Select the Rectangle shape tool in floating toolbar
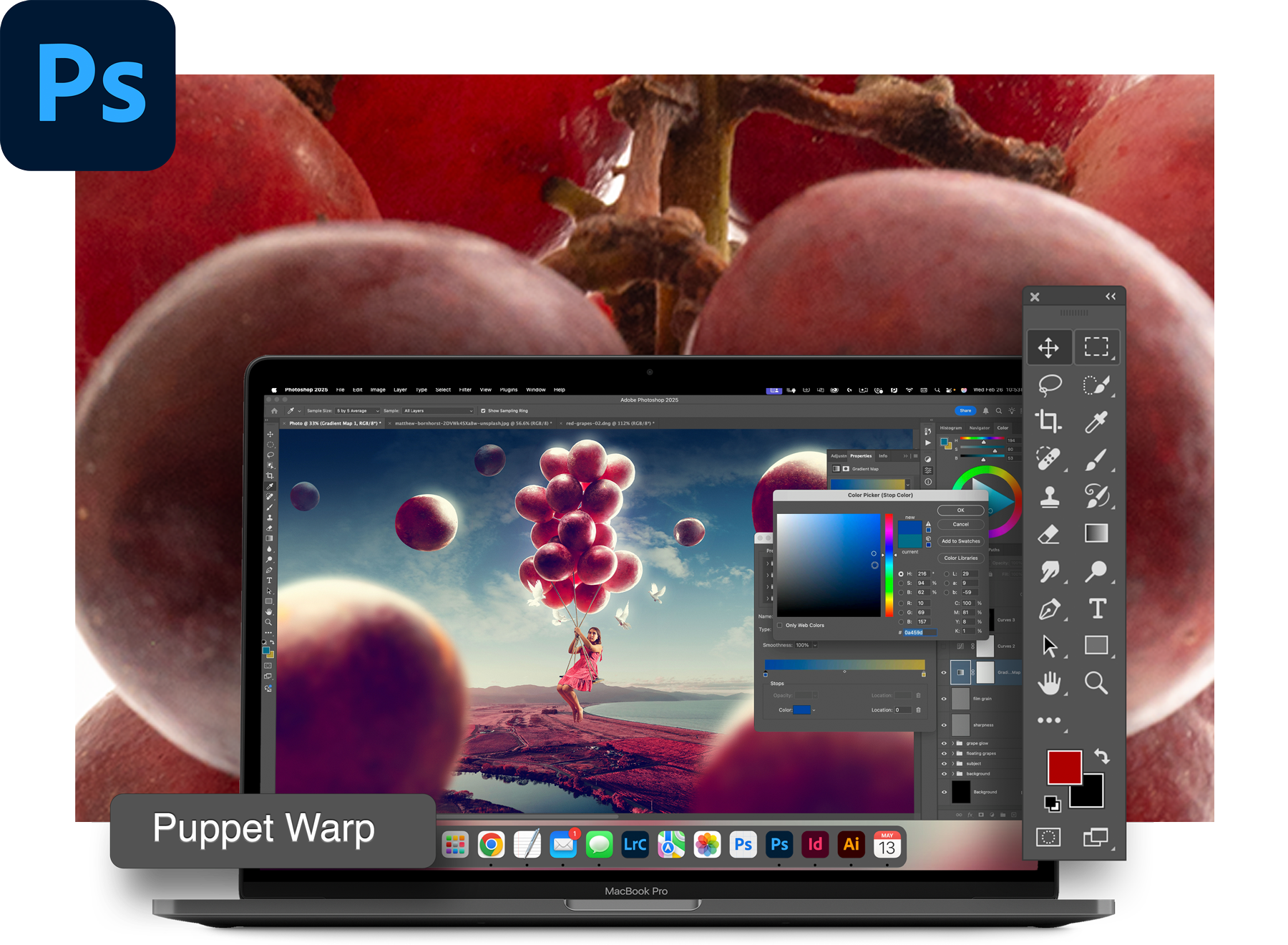Screen dimensions: 1288x945 tap(1096, 645)
